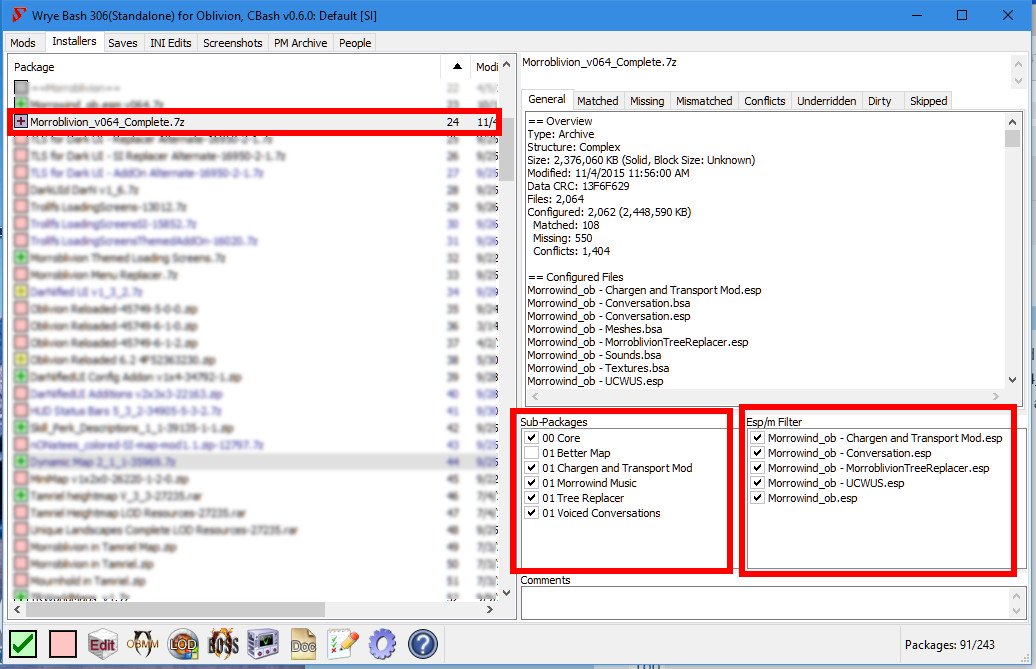Screen dimensions: 1036x669
Task: Click the overview pane scroll-up arrow
Action: [x=1012, y=122]
